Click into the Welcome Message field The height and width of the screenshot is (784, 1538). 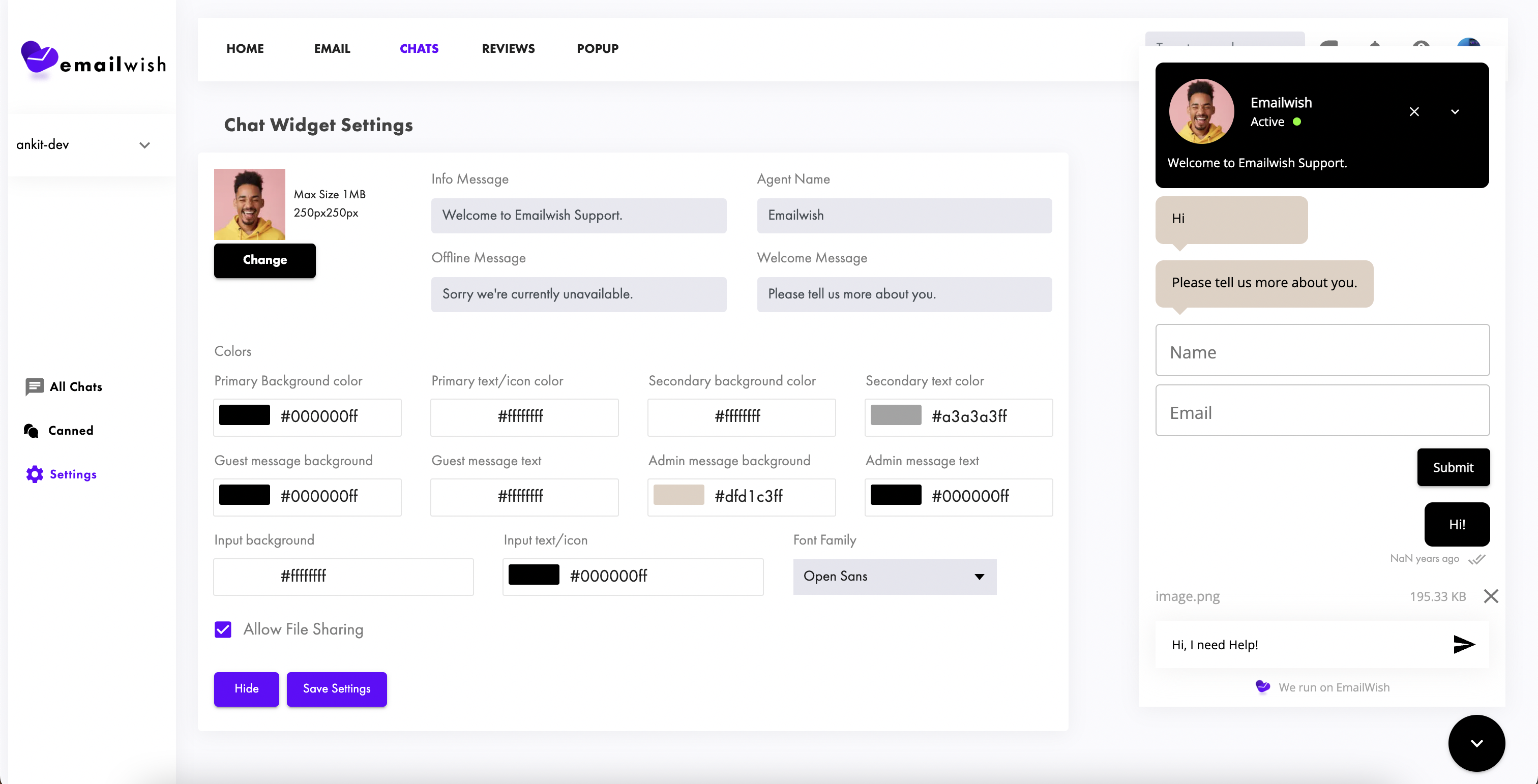pos(904,294)
